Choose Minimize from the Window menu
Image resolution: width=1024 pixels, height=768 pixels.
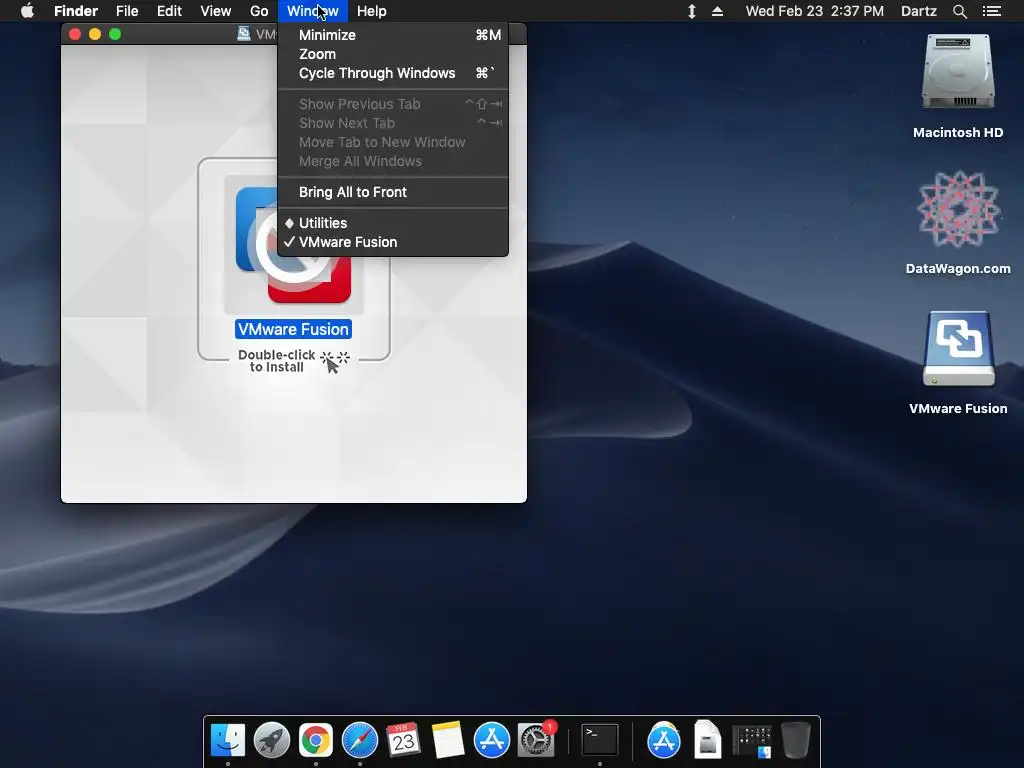(x=393, y=35)
